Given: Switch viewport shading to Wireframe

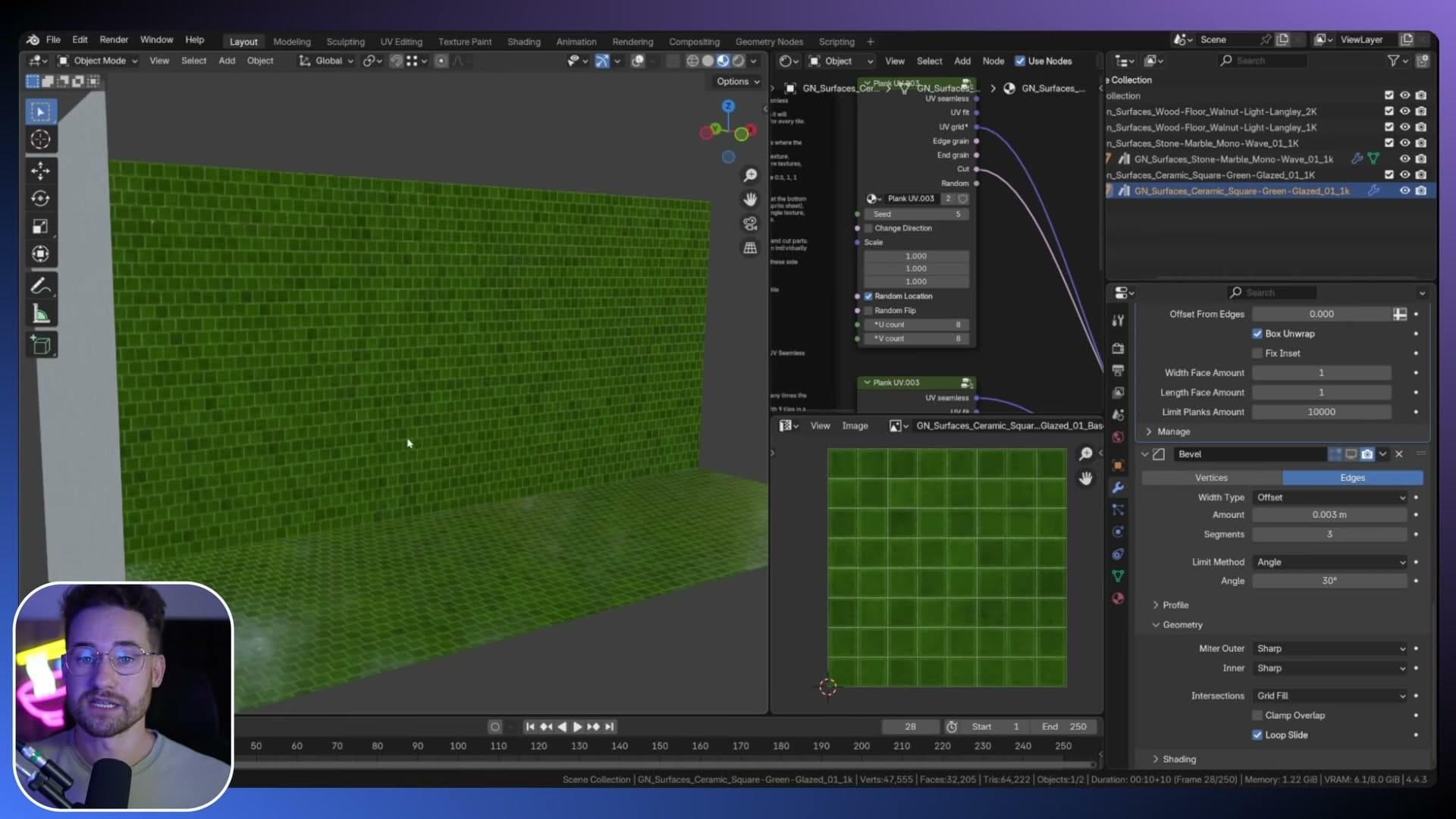Looking at the screenshot, I should pos(692,61).
